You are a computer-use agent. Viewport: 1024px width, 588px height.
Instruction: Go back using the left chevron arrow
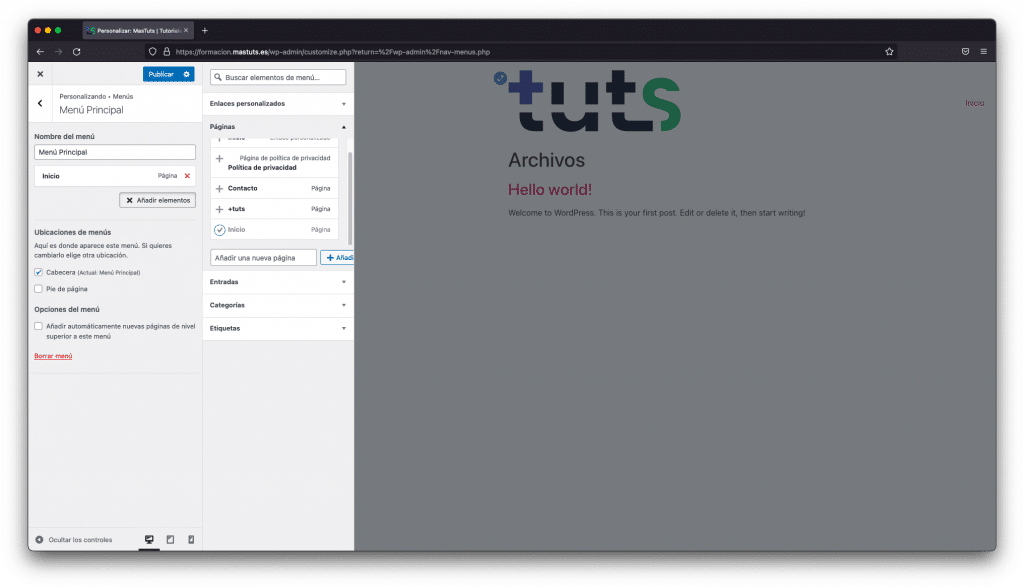coord(40,103)
